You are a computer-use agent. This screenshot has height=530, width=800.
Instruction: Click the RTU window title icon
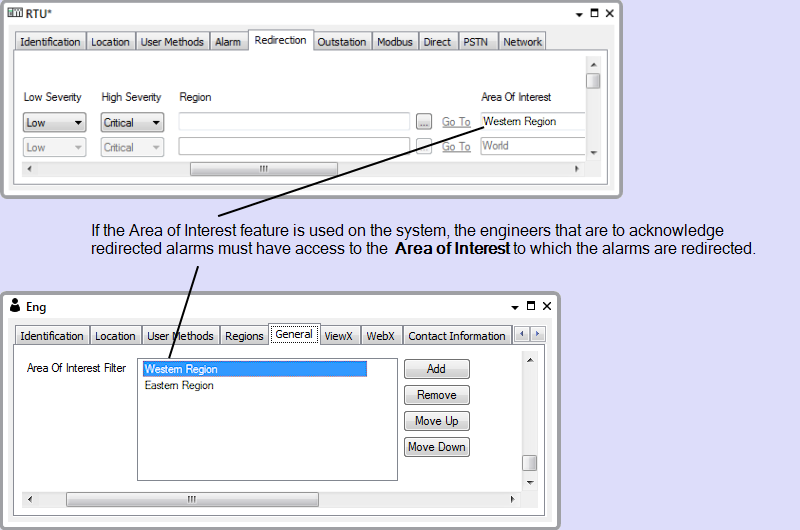(15, 14)
